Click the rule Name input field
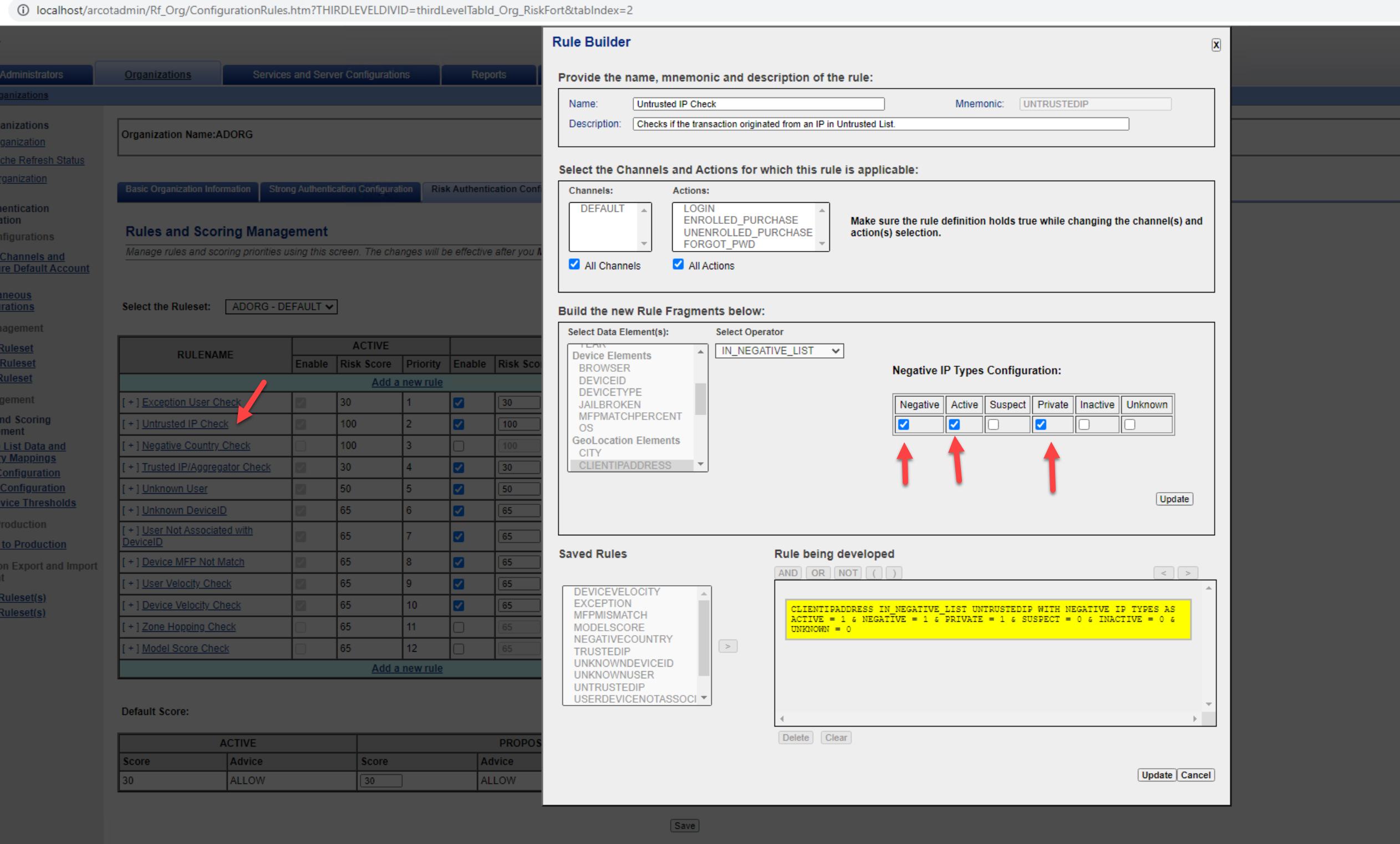The width and height of the screenshot is (1400, 844). [x=758, y=104]
